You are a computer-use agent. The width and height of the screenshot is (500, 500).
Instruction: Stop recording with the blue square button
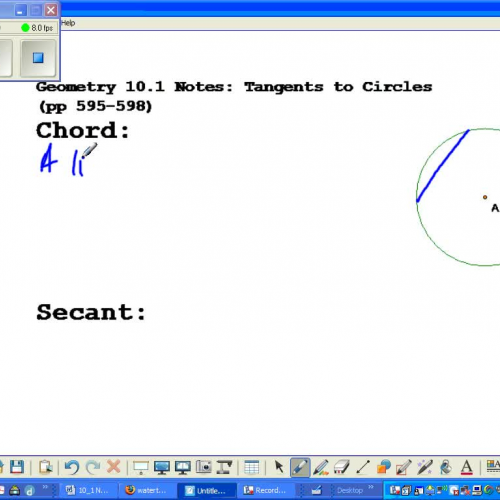pyautogui.click(x=38, y=58)
